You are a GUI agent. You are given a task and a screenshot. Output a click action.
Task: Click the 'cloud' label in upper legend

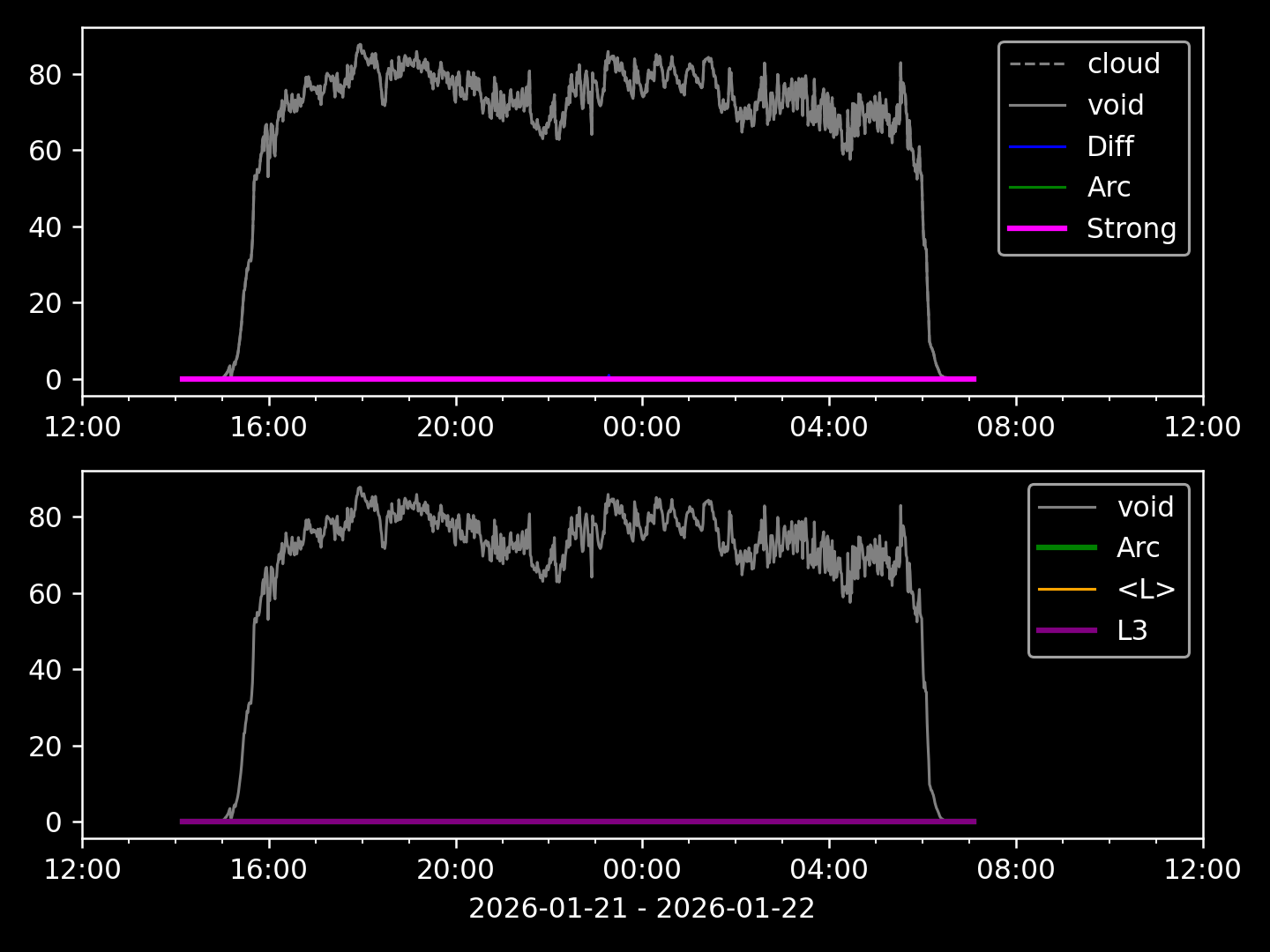click(x=1123, y=64)
